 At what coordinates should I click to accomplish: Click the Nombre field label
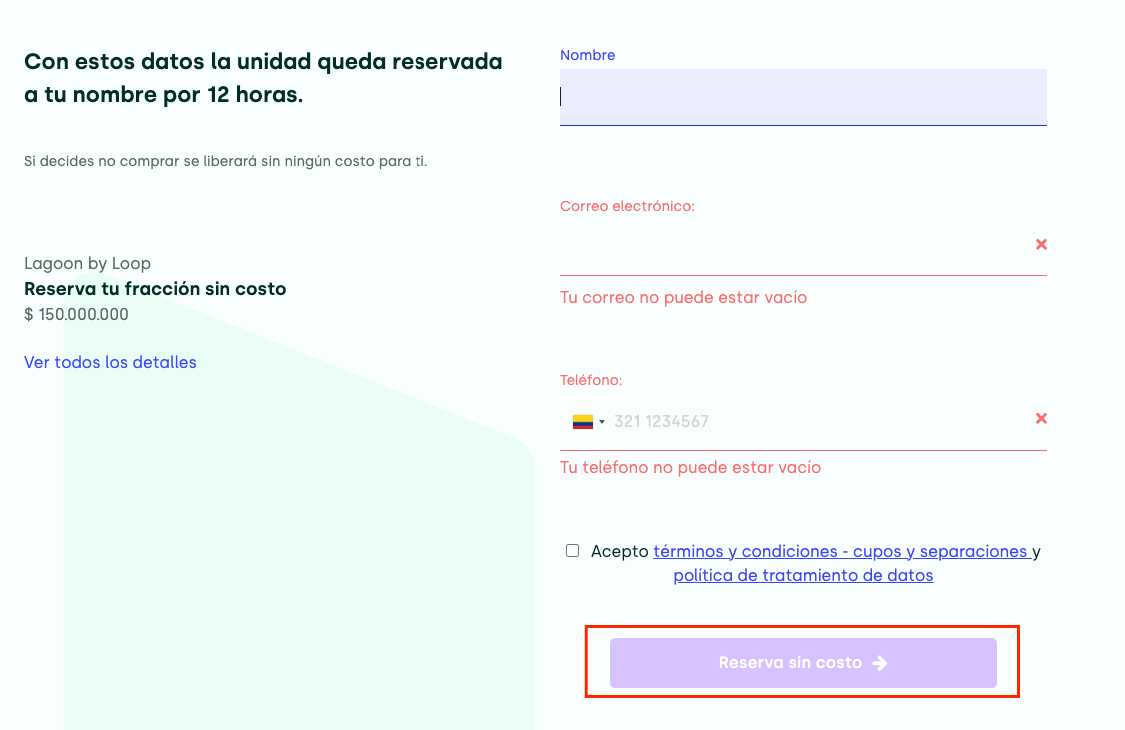(x=587, y=55)
